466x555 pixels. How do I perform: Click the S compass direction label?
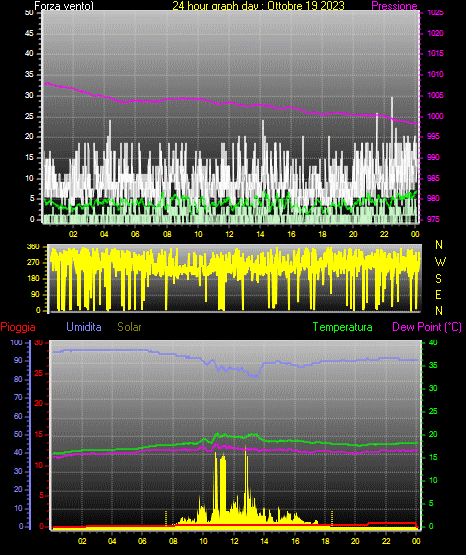[438, 279]
